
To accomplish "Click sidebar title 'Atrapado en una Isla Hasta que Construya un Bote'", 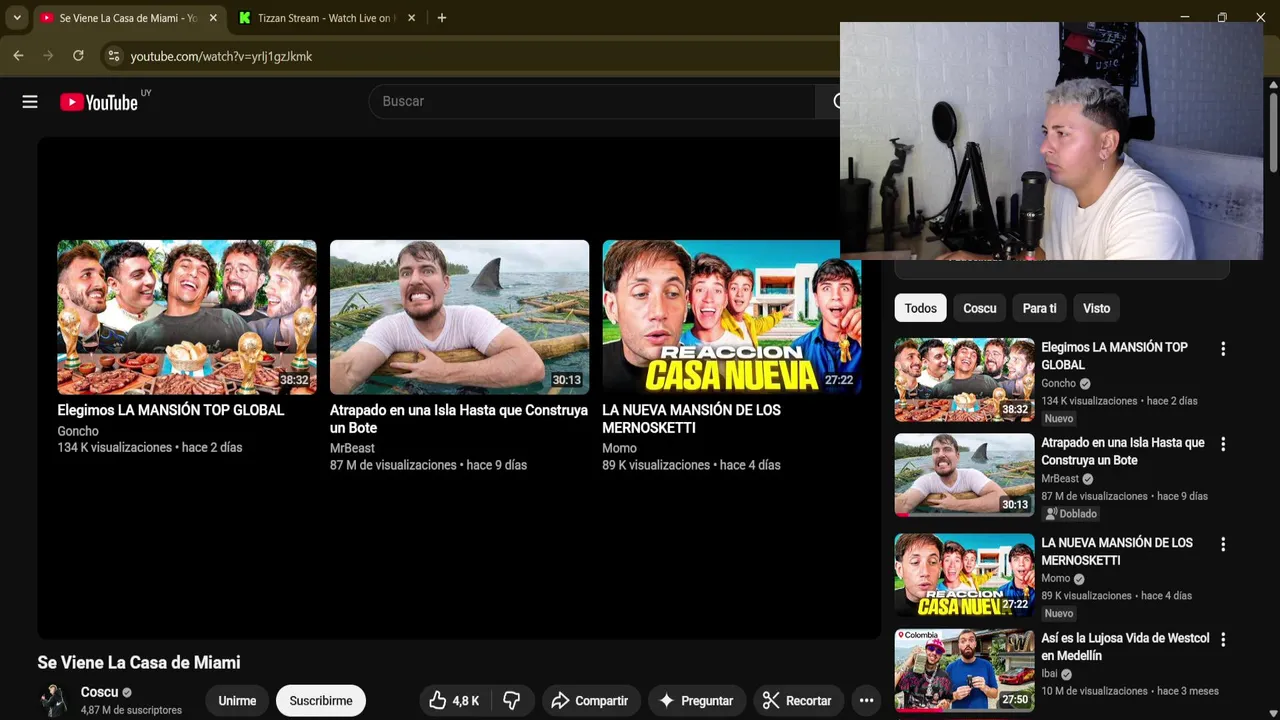I will 1123,451.
